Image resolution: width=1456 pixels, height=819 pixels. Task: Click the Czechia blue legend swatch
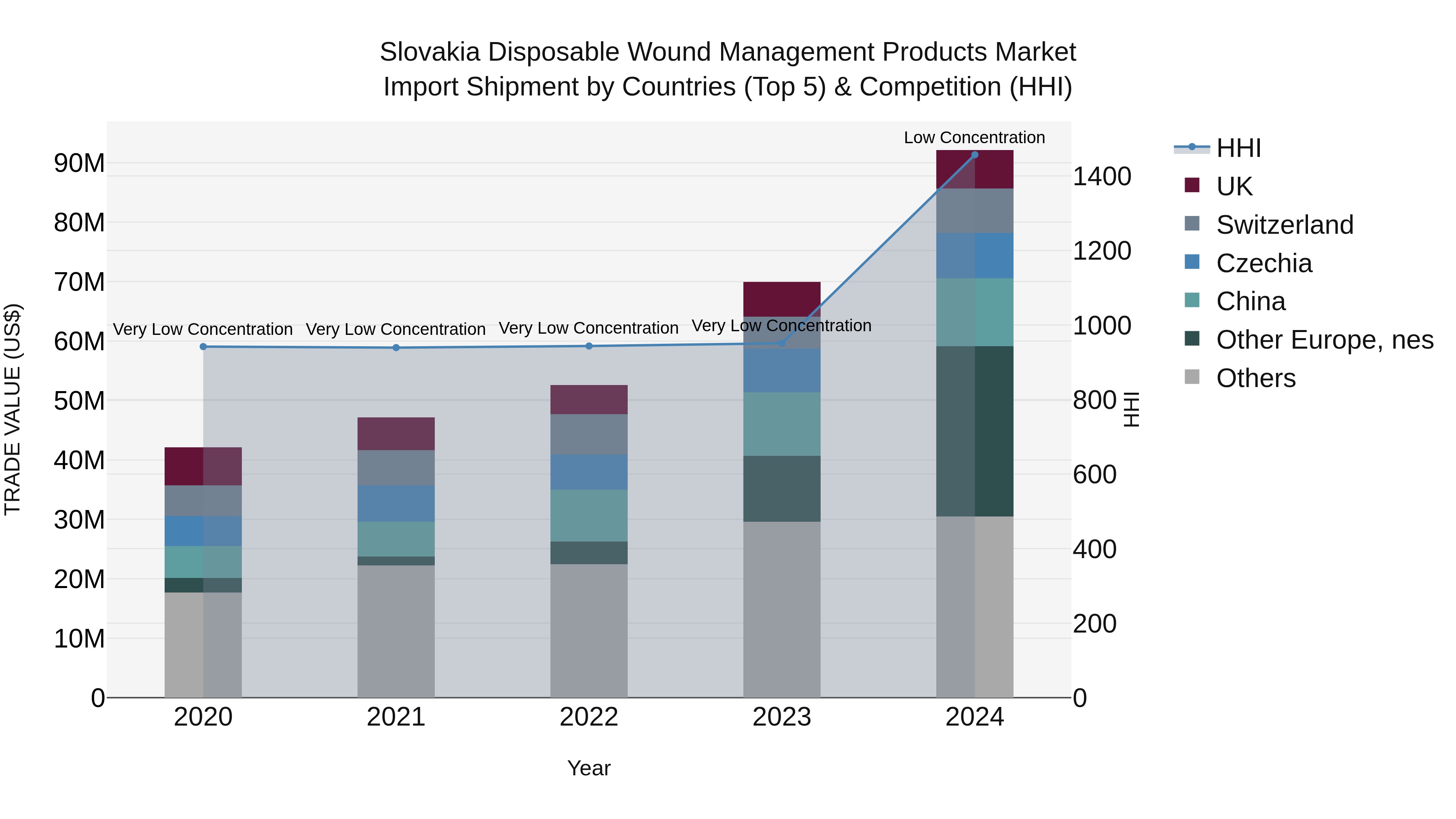point(1192,262)
